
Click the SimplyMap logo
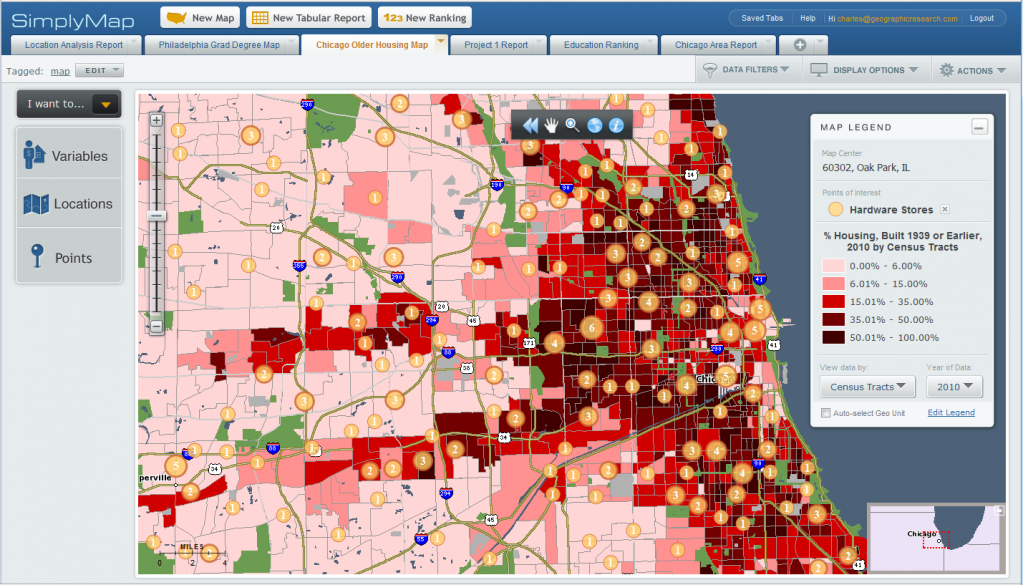click(73, 20)
